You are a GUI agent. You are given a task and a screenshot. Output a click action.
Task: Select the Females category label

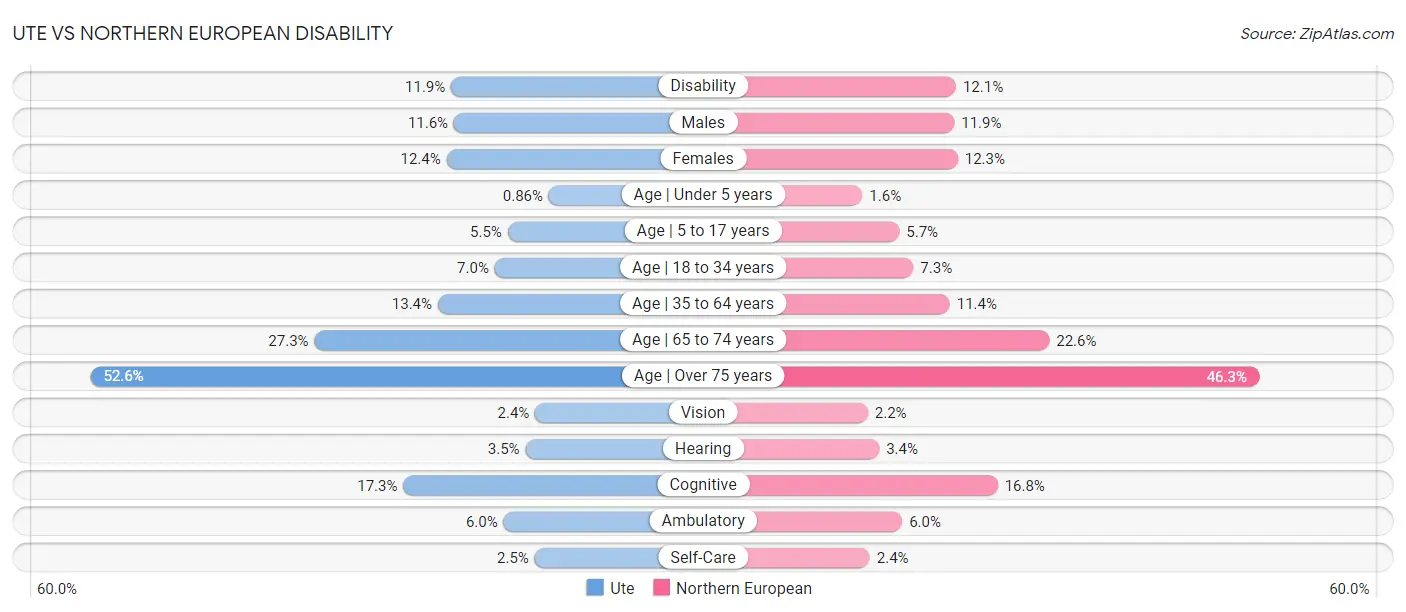(x=703, y=158)
